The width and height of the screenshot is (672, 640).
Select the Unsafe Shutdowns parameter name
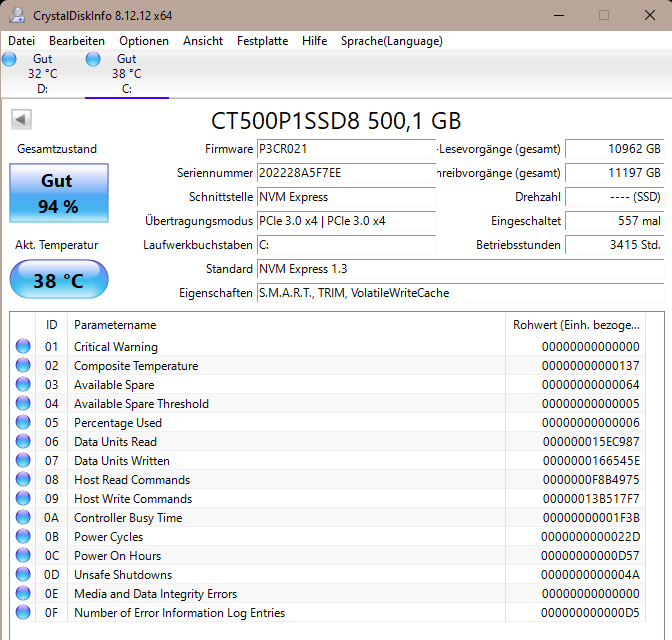[123, 575]
